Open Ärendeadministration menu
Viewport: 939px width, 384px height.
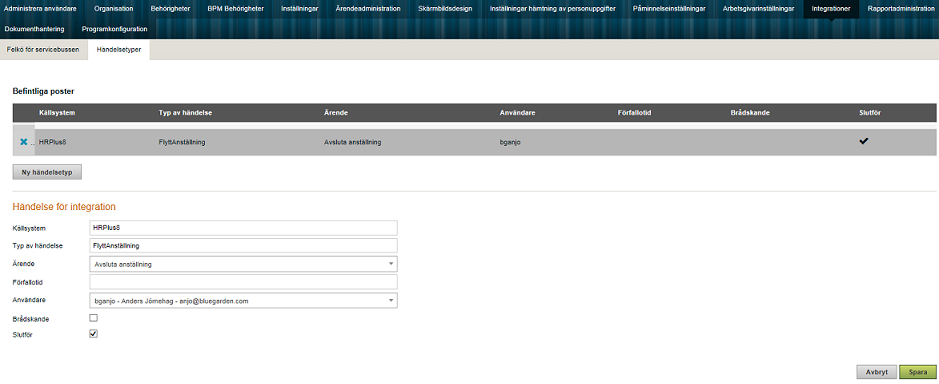(x=368, y=9)
